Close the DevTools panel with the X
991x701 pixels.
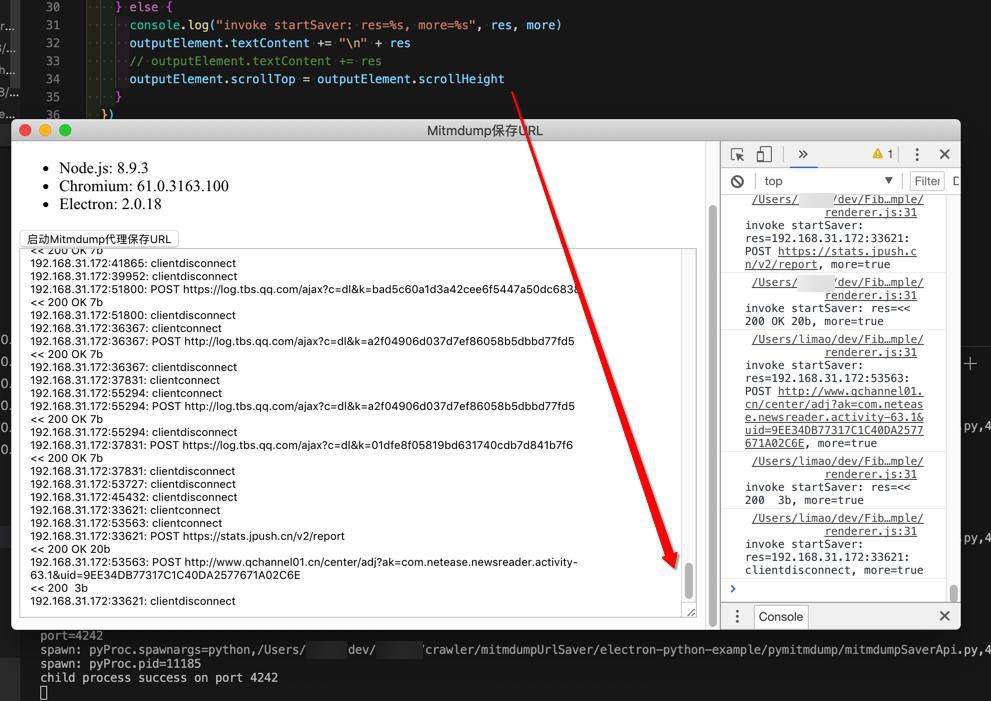click(x=945, y=154)
